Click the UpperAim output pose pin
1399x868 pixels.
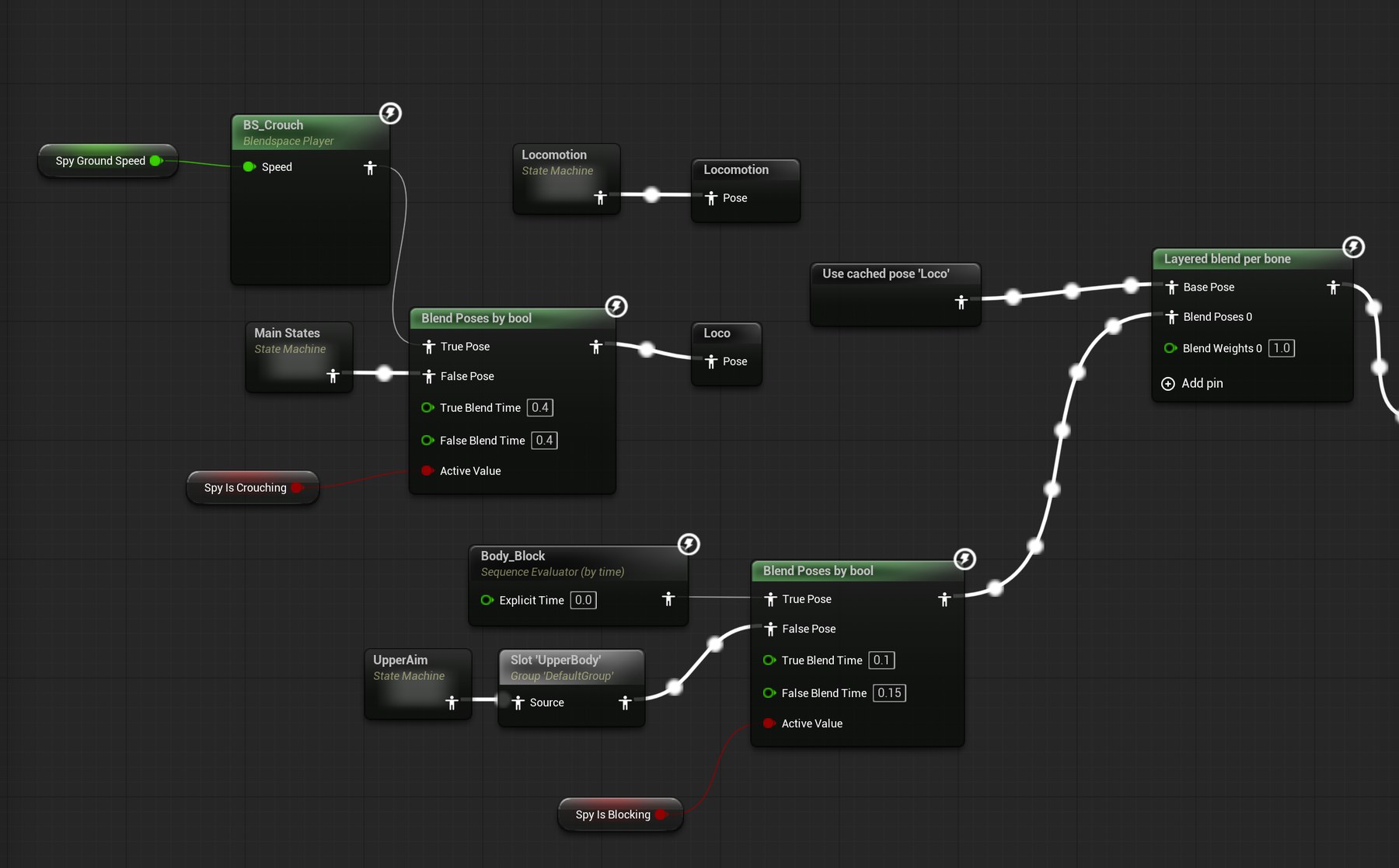[452, 702]
